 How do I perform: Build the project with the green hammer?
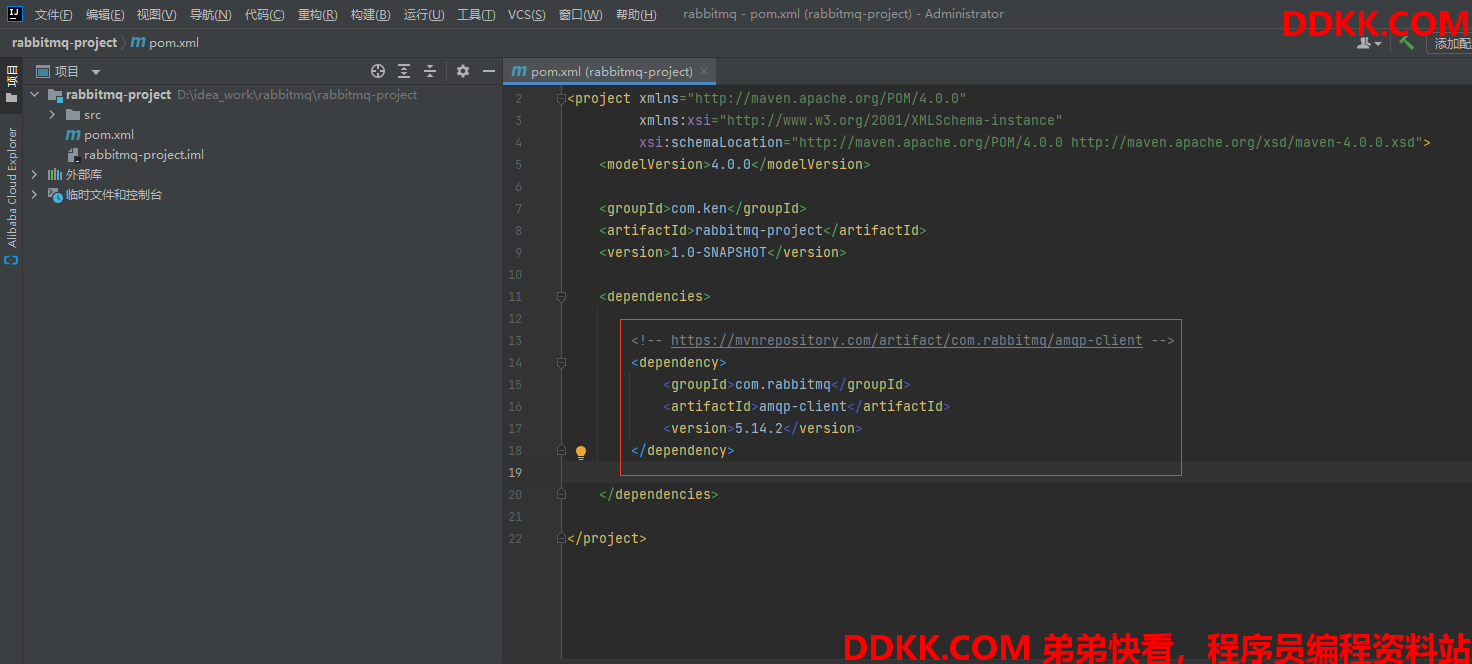point(1406,43)
